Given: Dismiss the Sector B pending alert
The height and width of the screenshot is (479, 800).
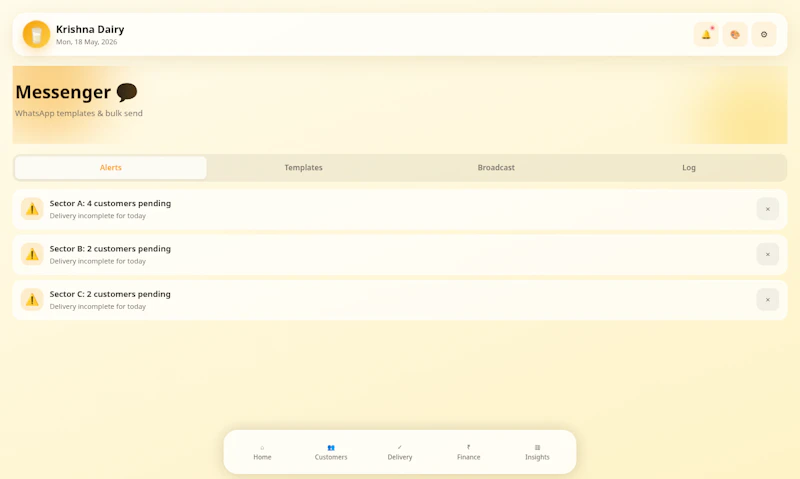Looking at the screenshot, I should click(767, 255).
